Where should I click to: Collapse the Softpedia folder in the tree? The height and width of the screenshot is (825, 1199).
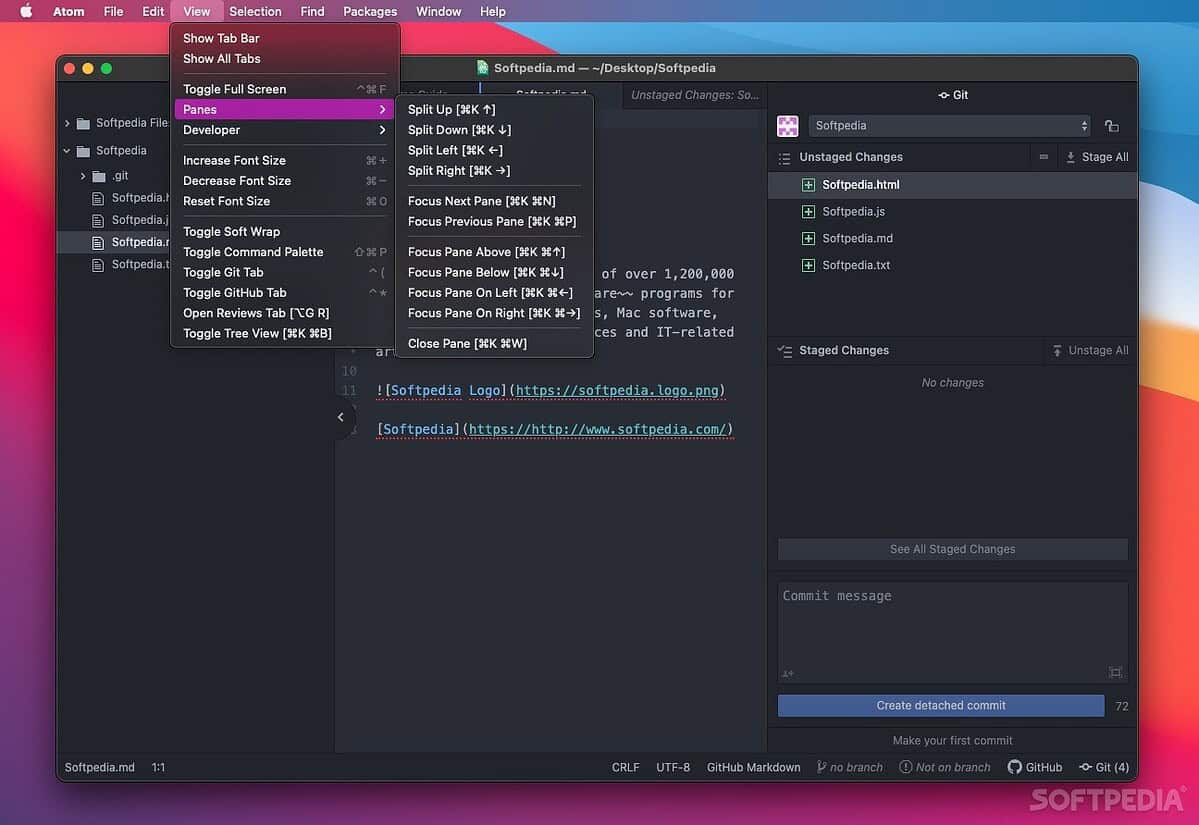pyautogui.click(x=66, y=150)
